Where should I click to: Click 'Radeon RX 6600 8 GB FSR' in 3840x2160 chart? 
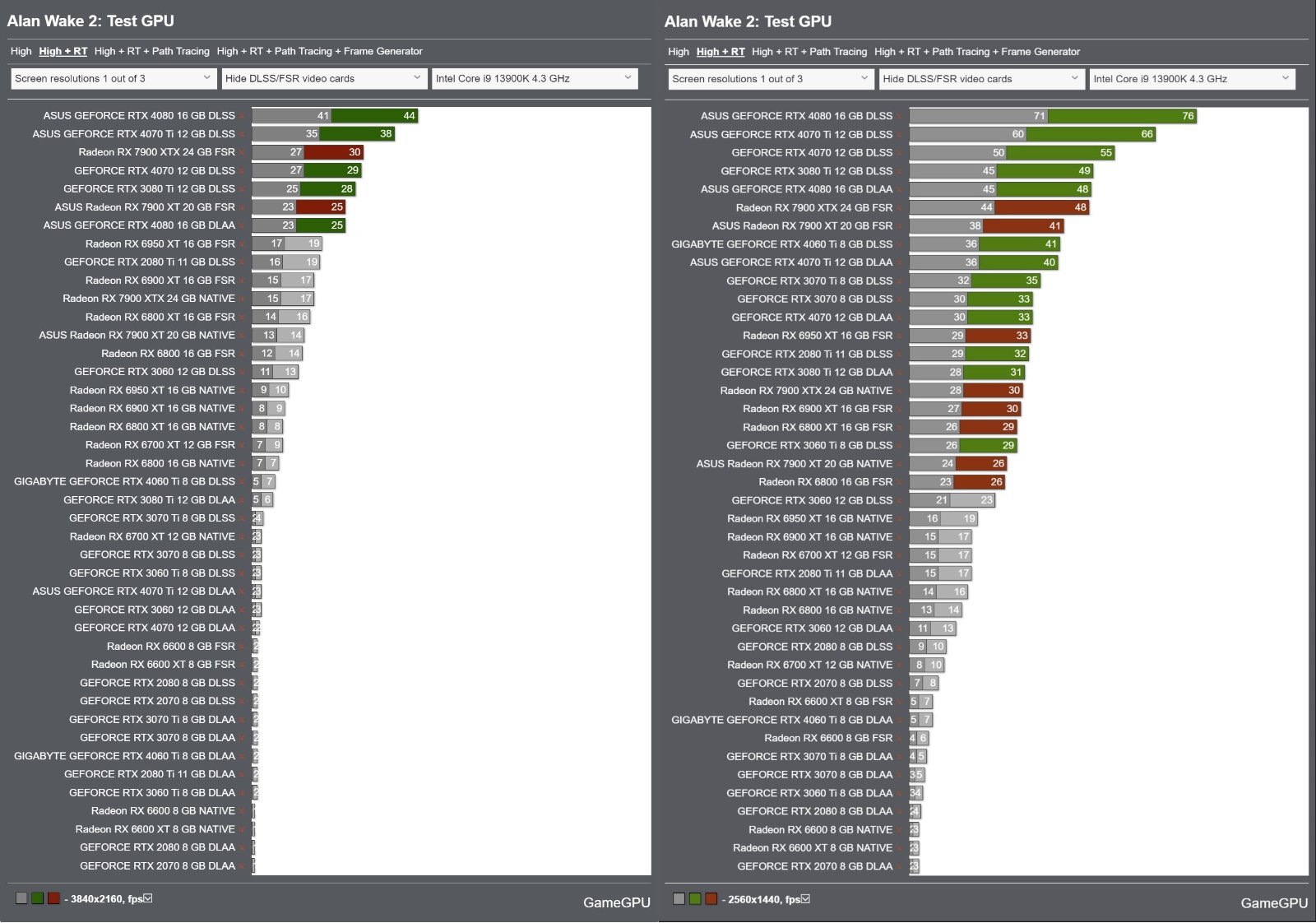pyautogui.click(x=171, y=646)
